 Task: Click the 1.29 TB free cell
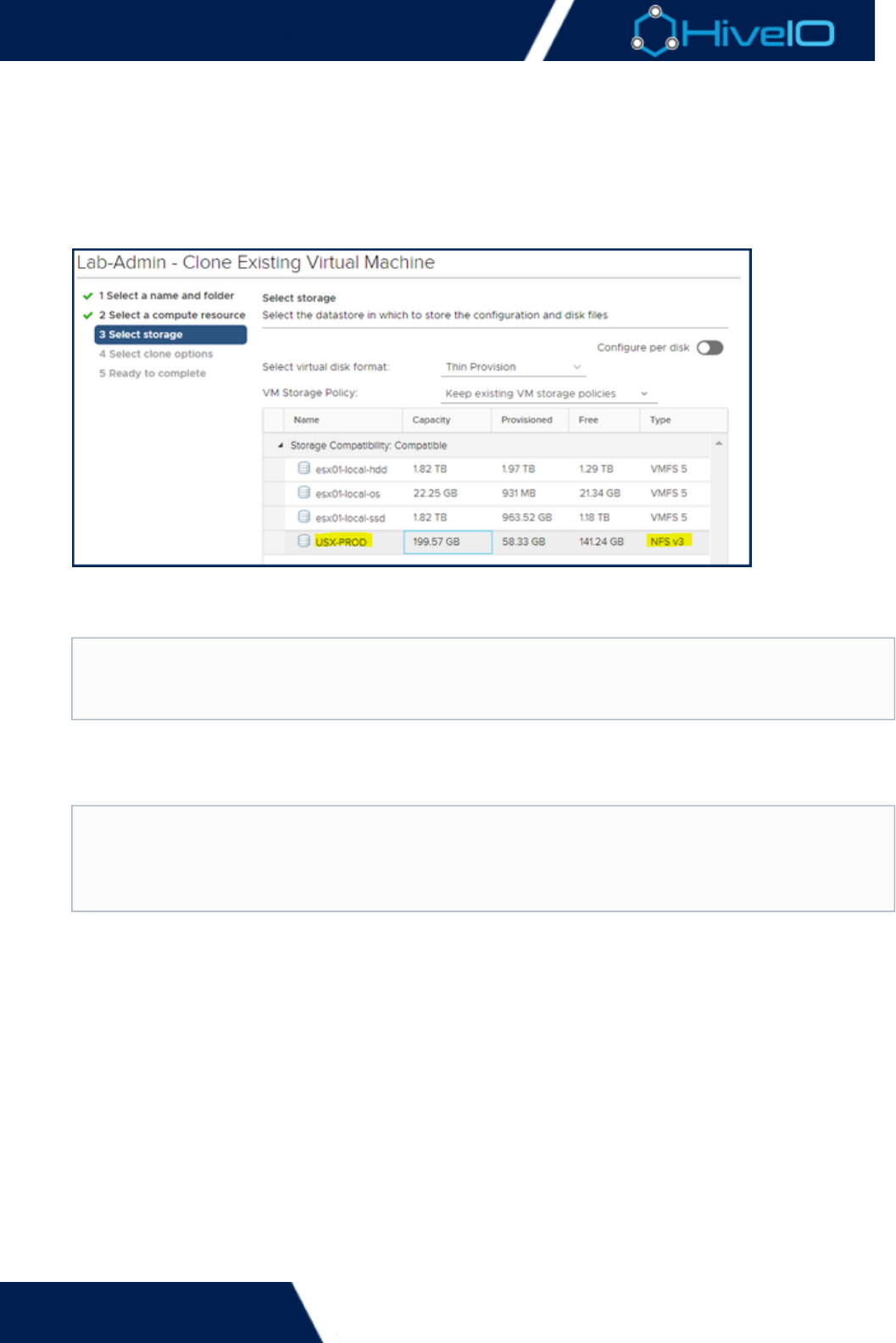coord(596,469)
